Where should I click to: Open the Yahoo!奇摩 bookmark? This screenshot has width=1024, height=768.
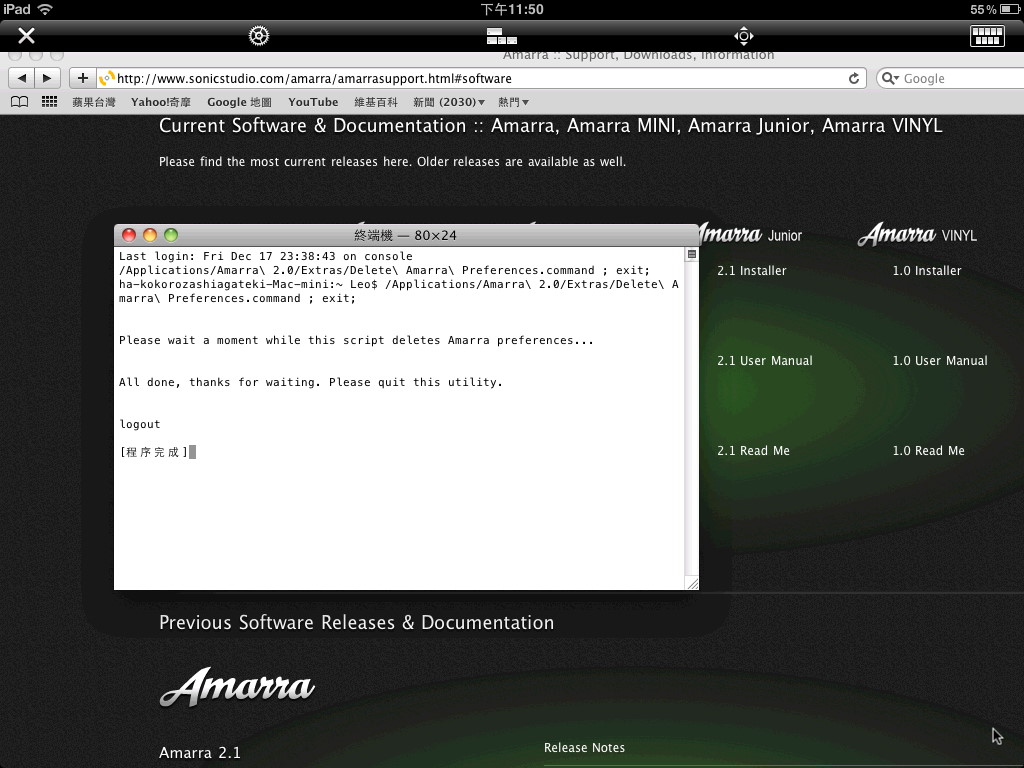pyautogui.click(x=161, y=102)
